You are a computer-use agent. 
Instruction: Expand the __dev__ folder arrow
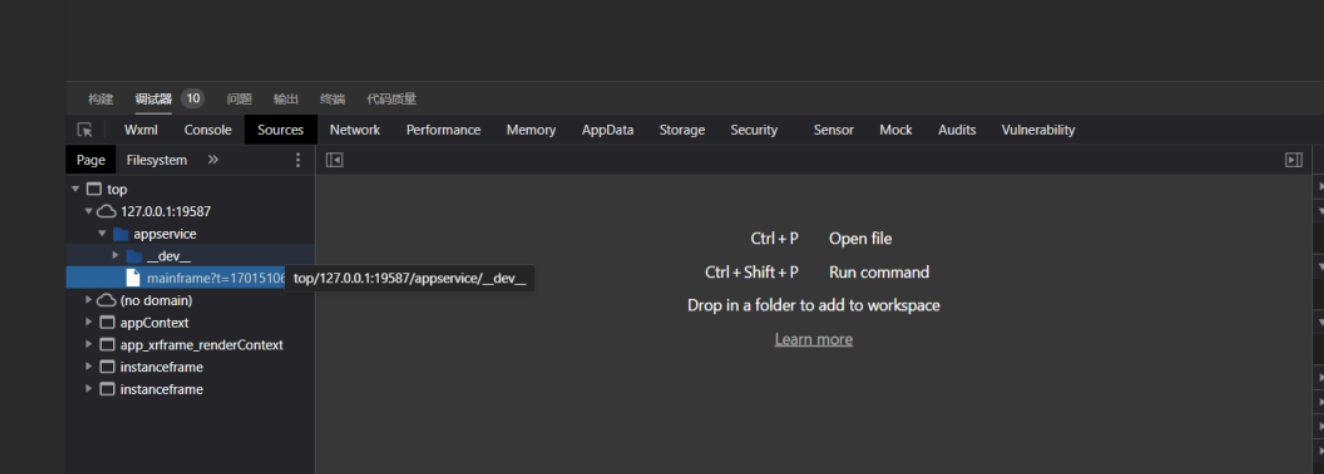[x=115, y=256]
